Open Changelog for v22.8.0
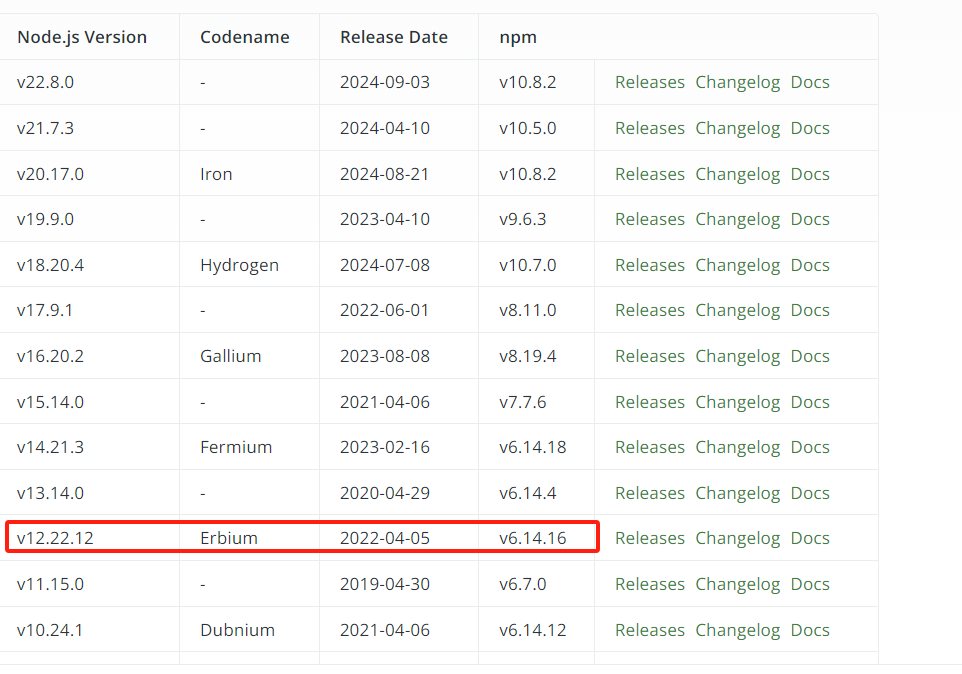The height and width of the screenshot is (674, 962). click(737, 82)
